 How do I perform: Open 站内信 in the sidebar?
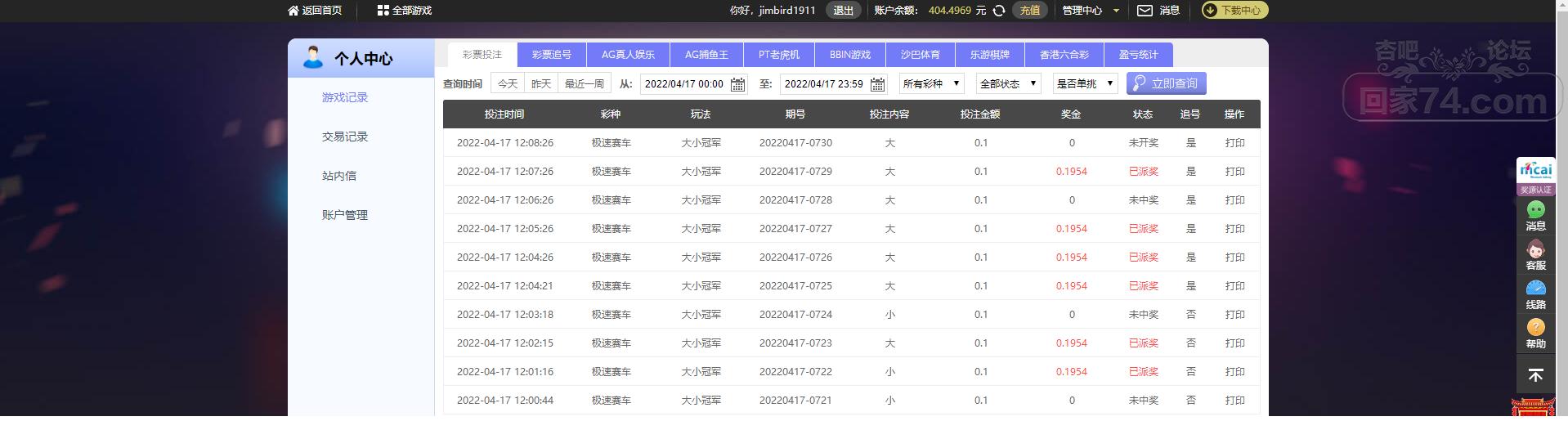339,176
